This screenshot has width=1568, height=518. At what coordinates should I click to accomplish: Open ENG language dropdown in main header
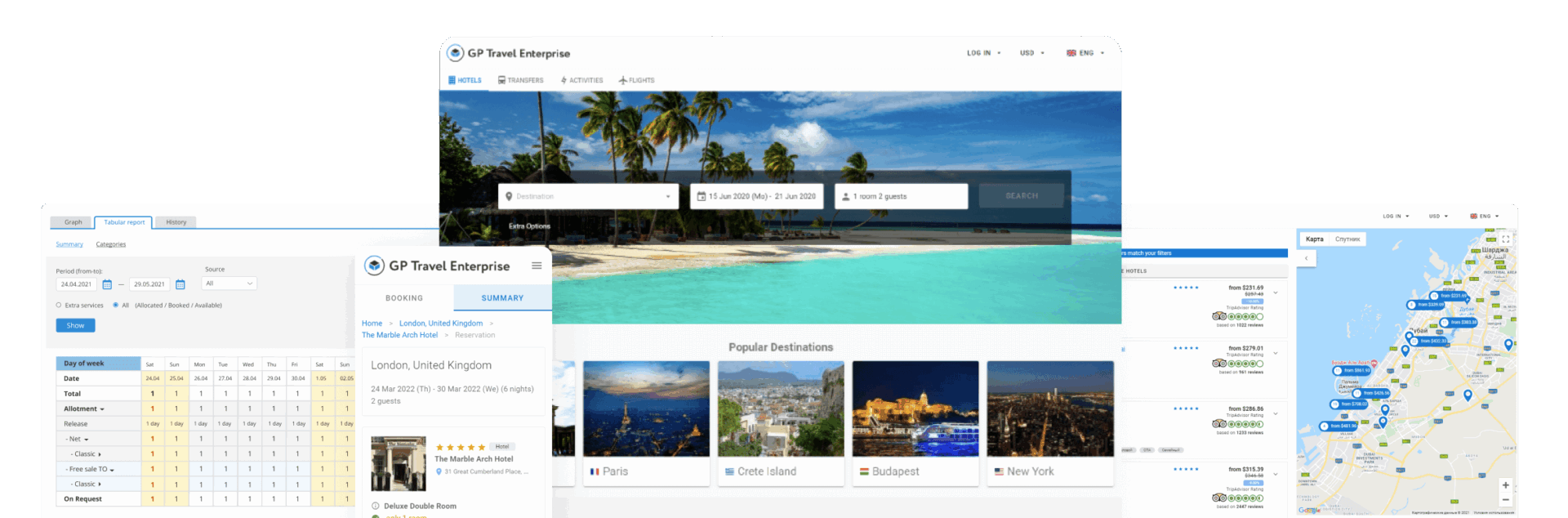coord(1085,53)
